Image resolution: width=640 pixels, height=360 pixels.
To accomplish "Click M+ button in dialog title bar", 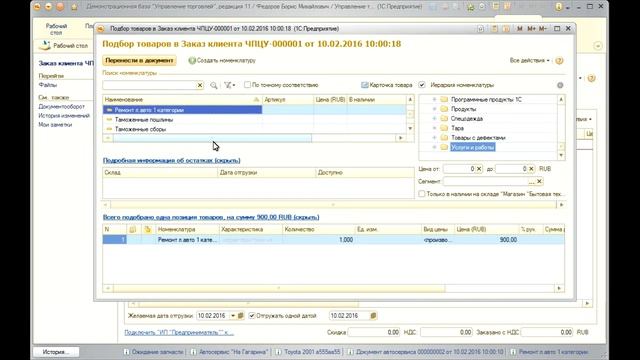I will tap(531, 29).
